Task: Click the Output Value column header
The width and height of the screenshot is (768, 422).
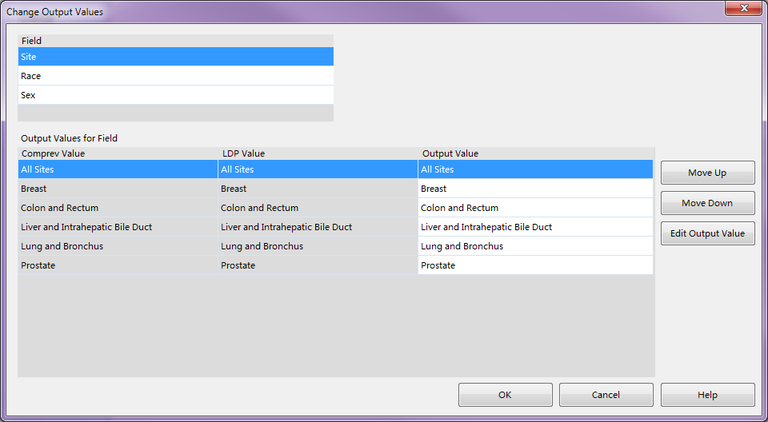Action: click(535, 154)
